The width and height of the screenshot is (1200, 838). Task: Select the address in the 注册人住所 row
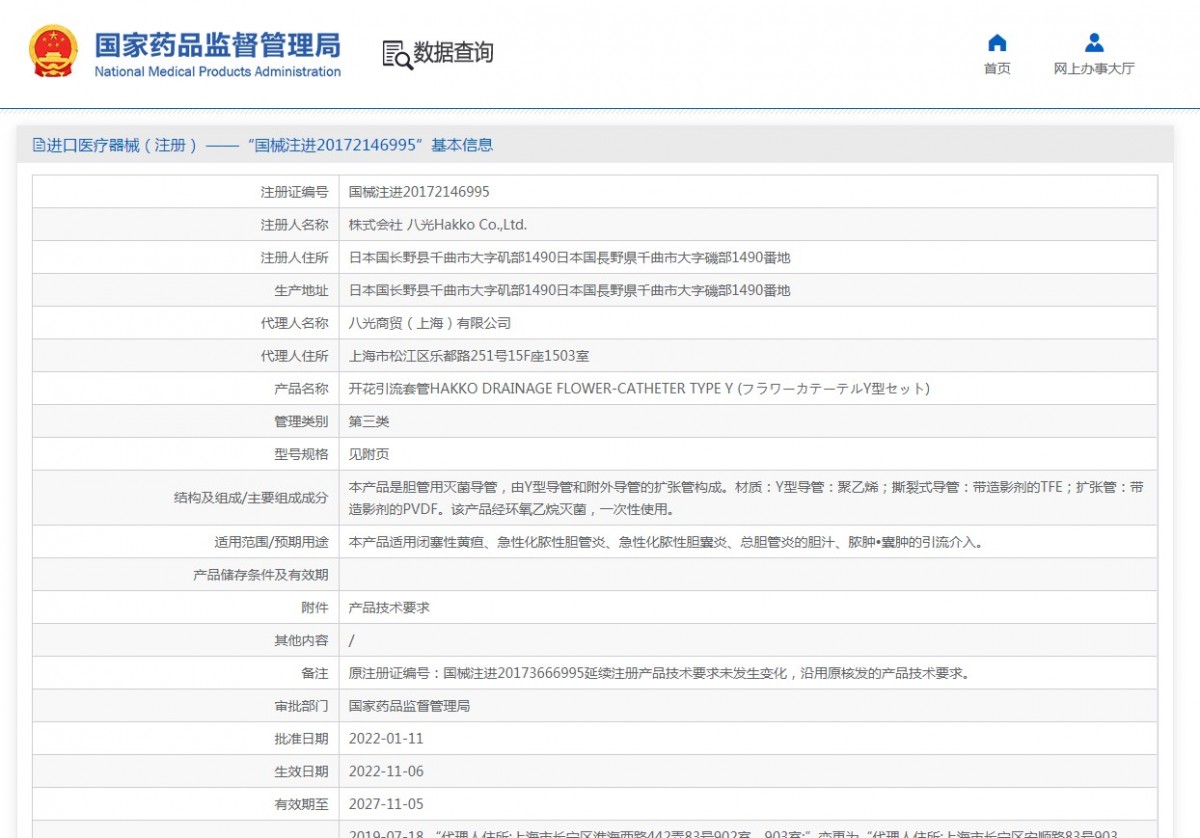569,258
